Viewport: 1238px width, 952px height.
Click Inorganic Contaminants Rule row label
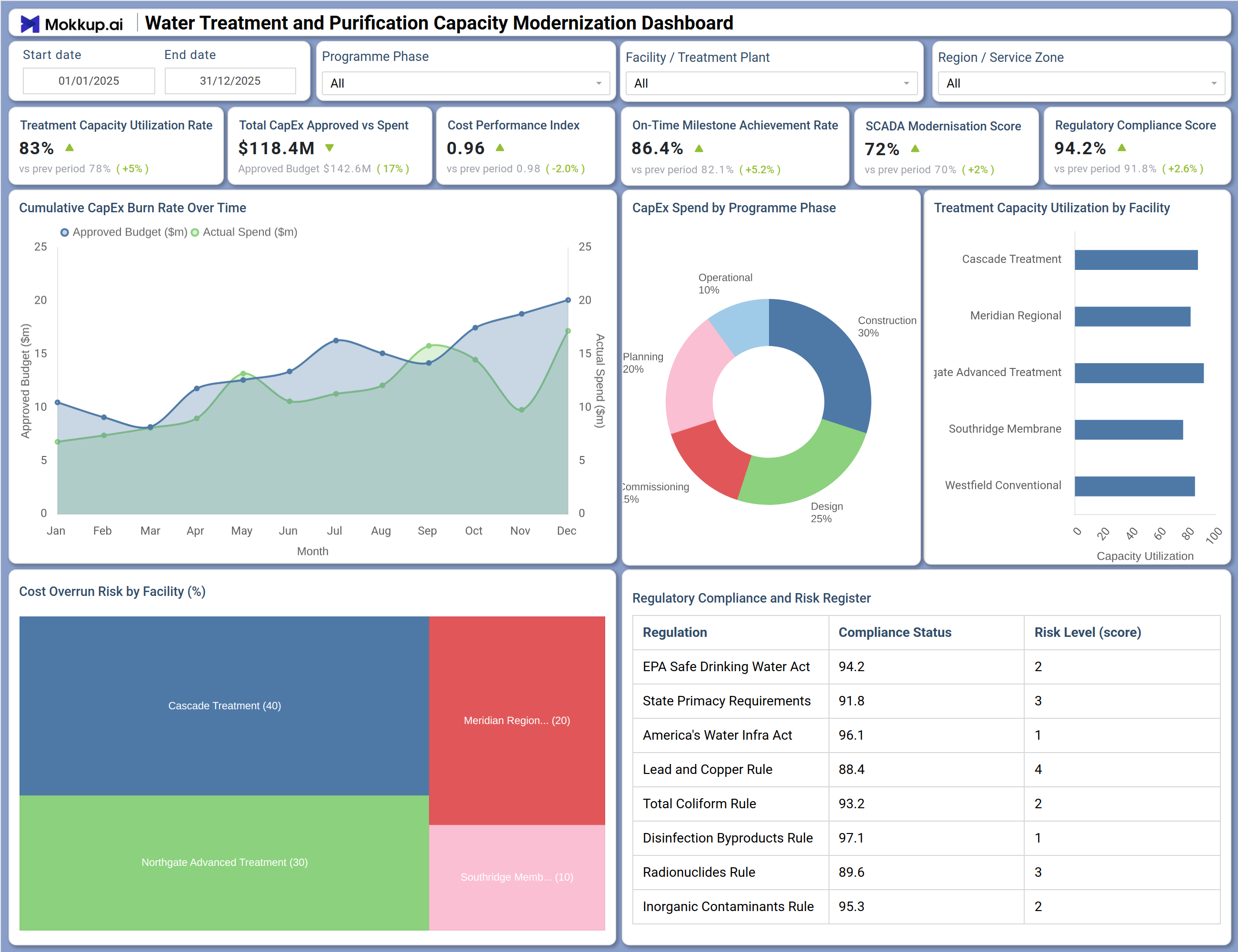[728, 907]
